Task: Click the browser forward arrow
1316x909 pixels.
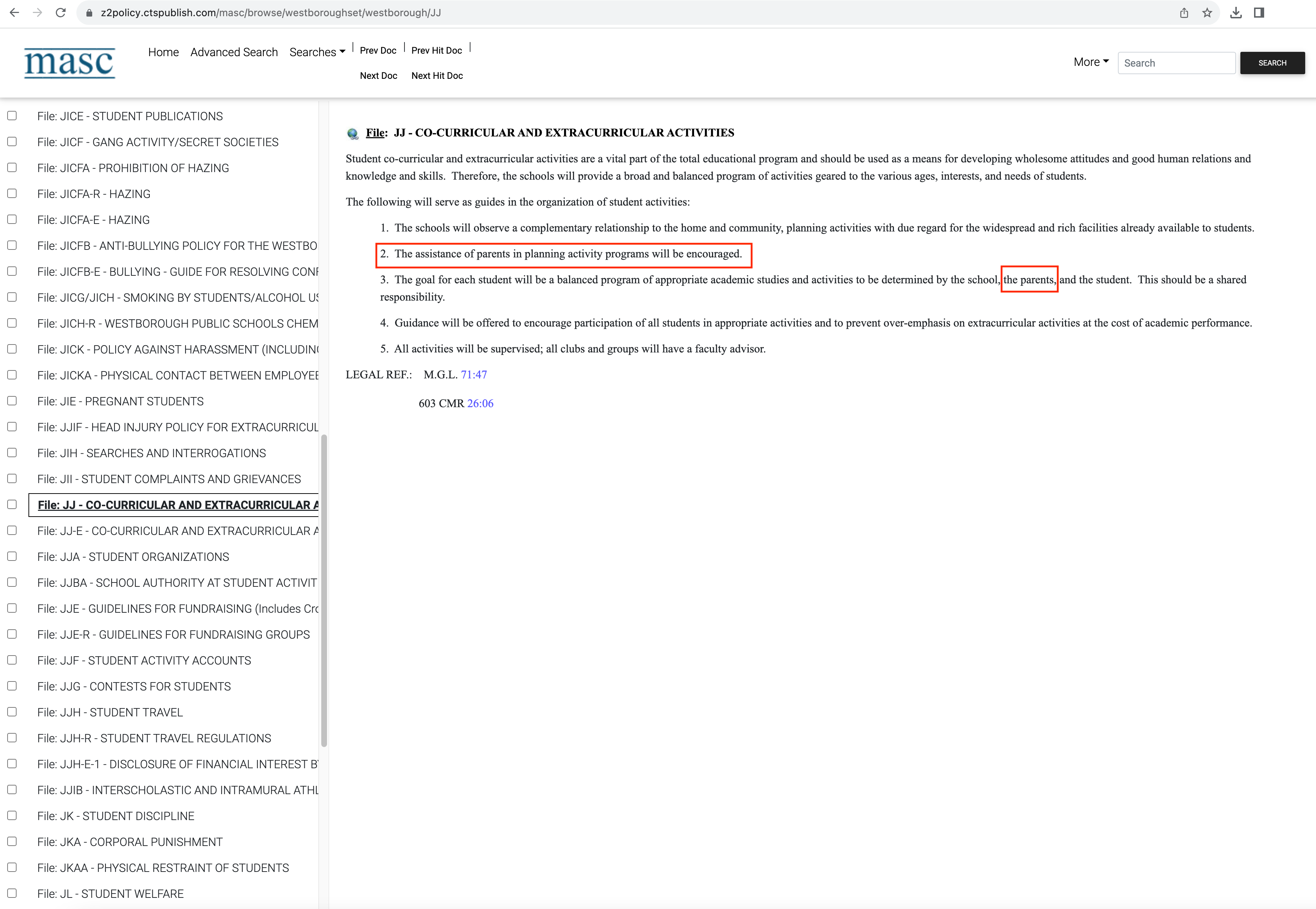Action: coord(37,13)
